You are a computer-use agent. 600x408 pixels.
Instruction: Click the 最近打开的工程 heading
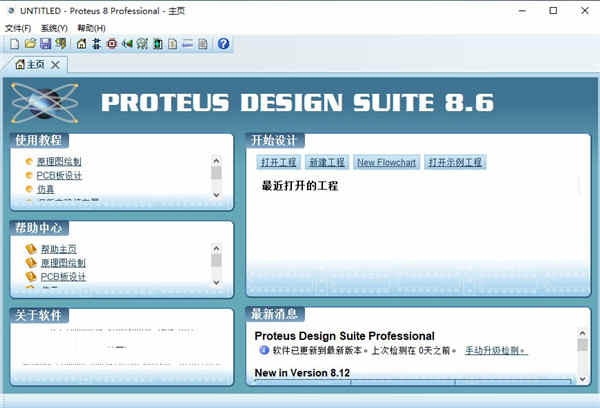(300, 186)
